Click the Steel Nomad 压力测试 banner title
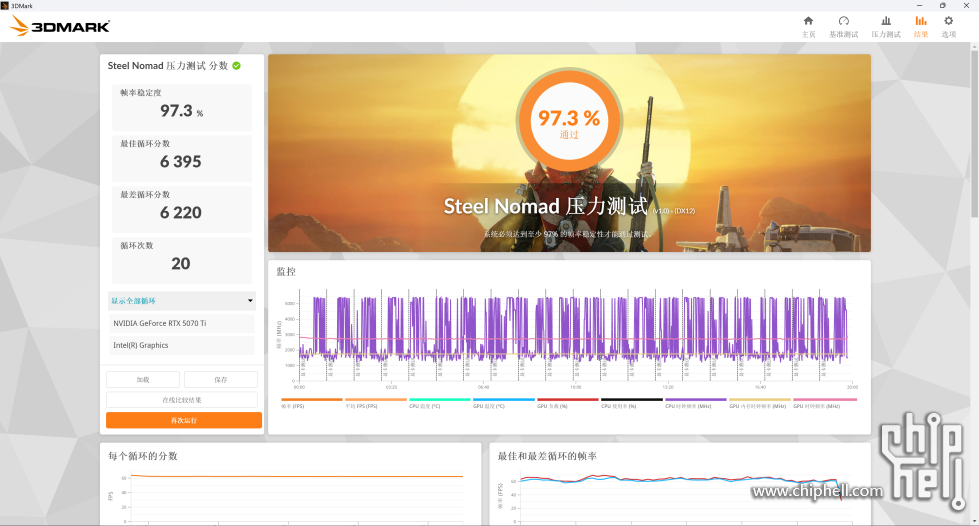Screen dimensions: 979x526 point(545,206)
